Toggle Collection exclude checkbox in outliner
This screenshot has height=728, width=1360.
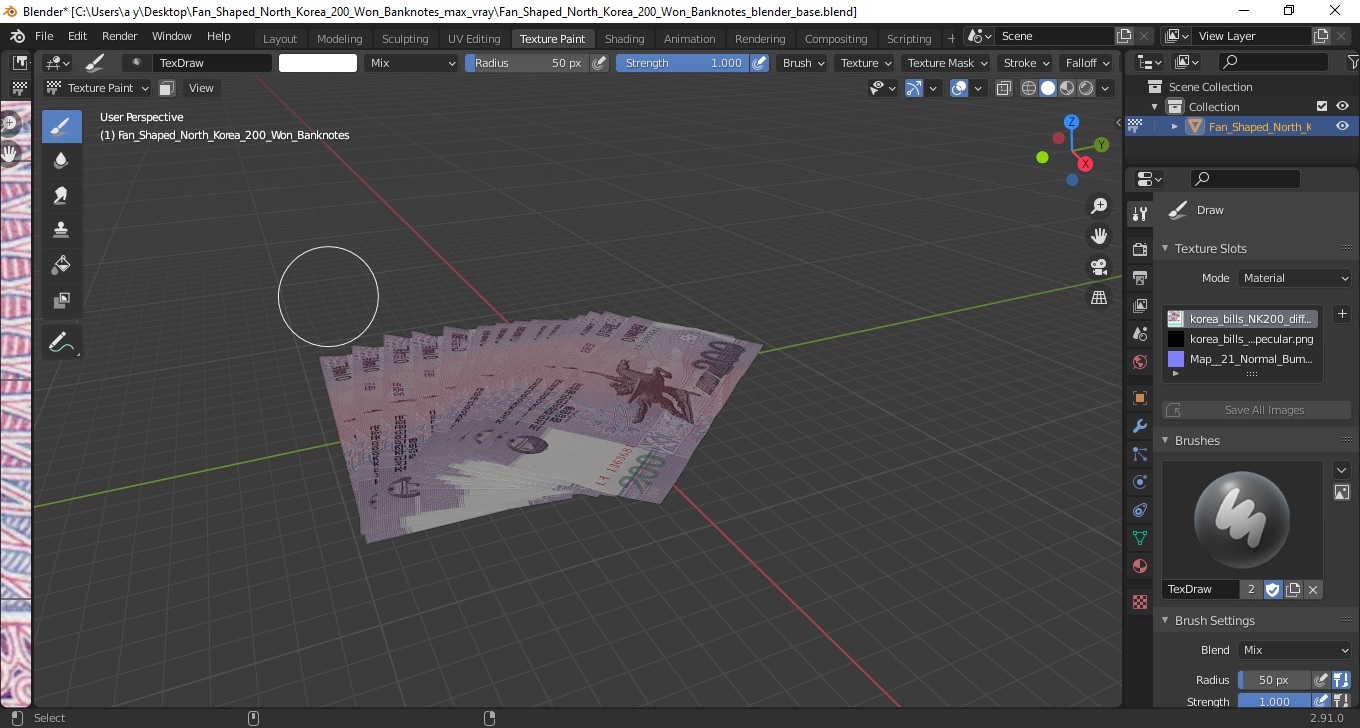click(1322, 106)
